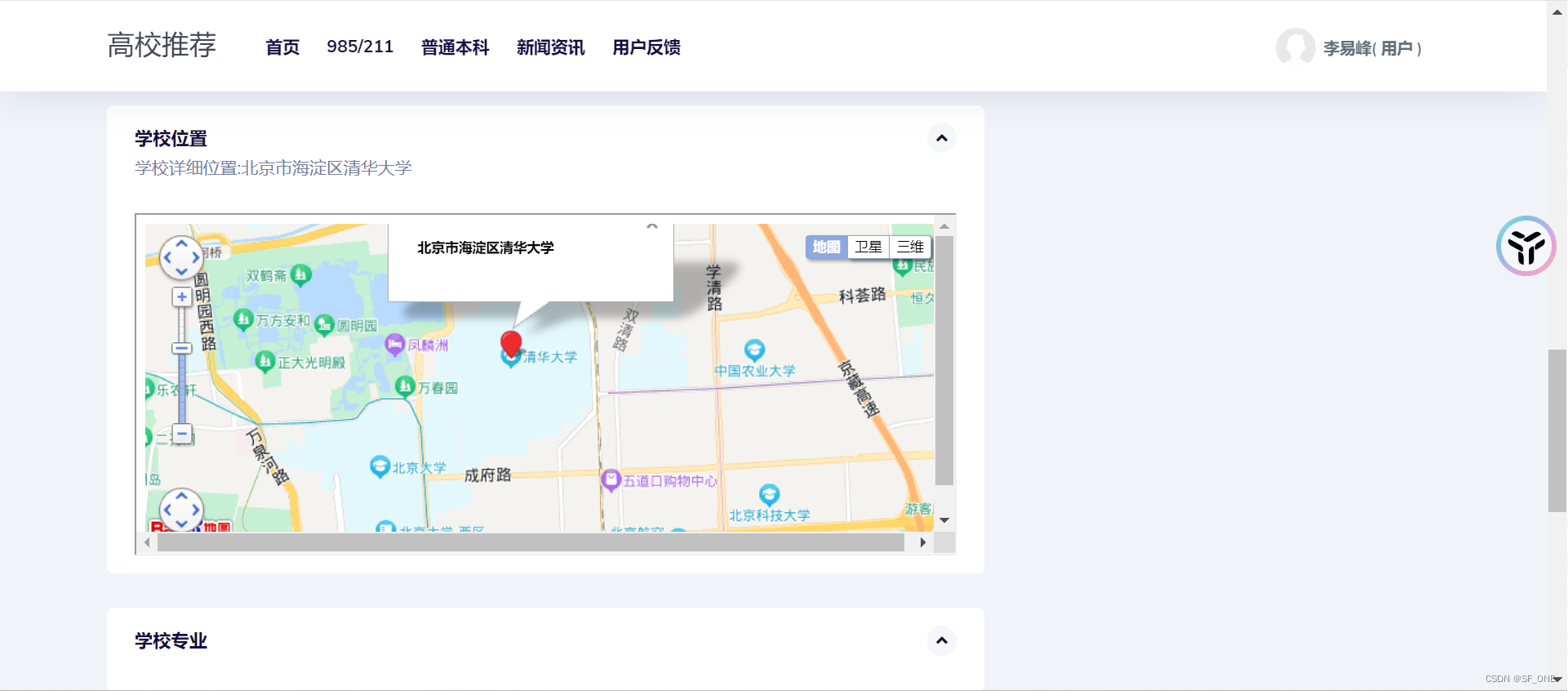1568x691 pixels.
Task: Collapse the 学校专业 section
Action: (942, 640)
